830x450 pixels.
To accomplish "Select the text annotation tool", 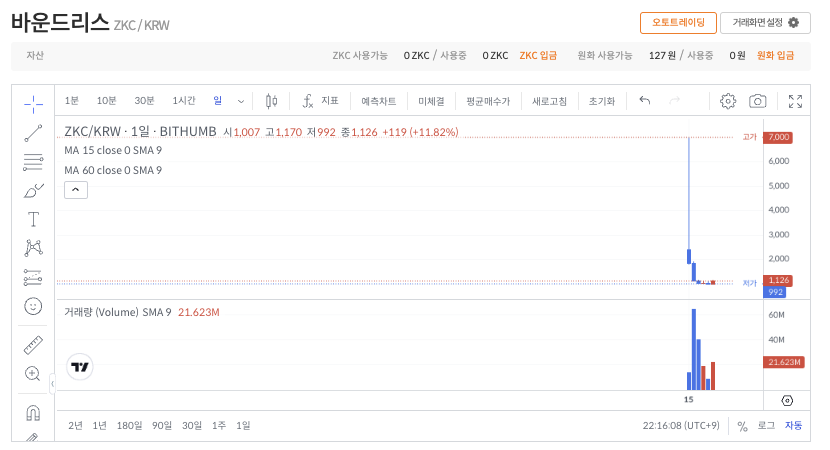I will click(x=33, y=219).
